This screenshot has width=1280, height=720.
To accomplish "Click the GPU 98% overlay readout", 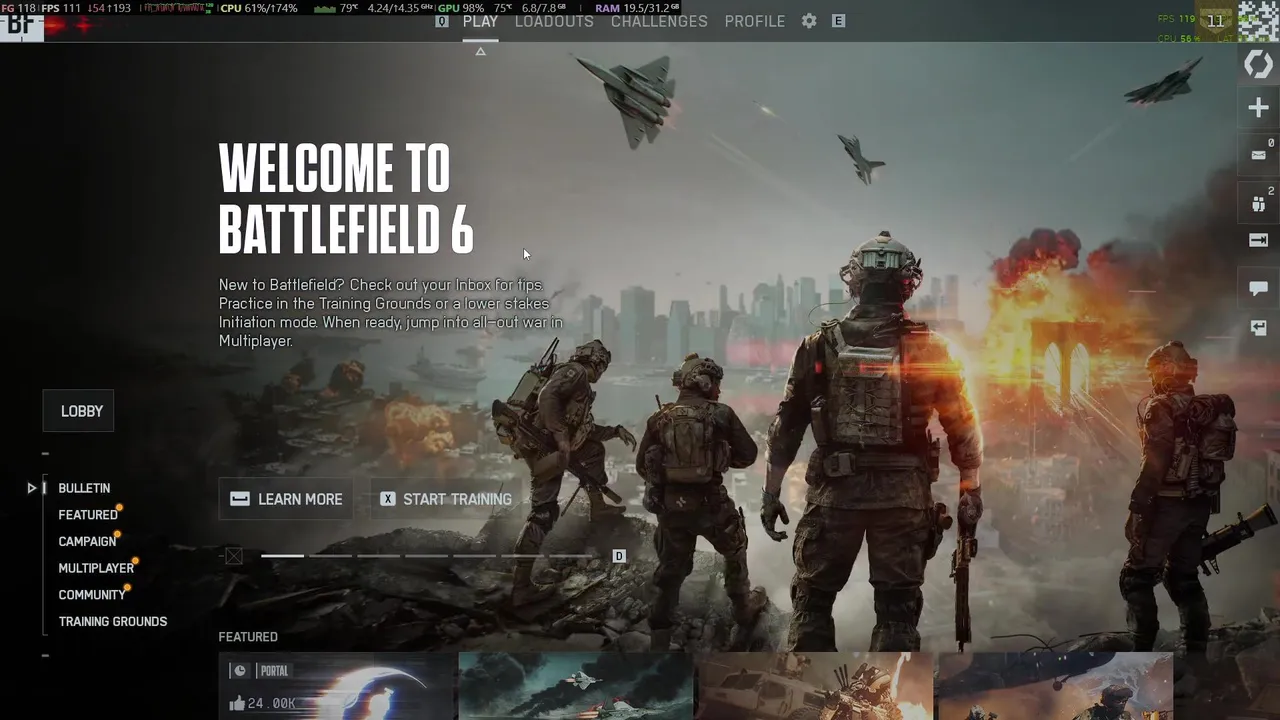I will [460, 8].
